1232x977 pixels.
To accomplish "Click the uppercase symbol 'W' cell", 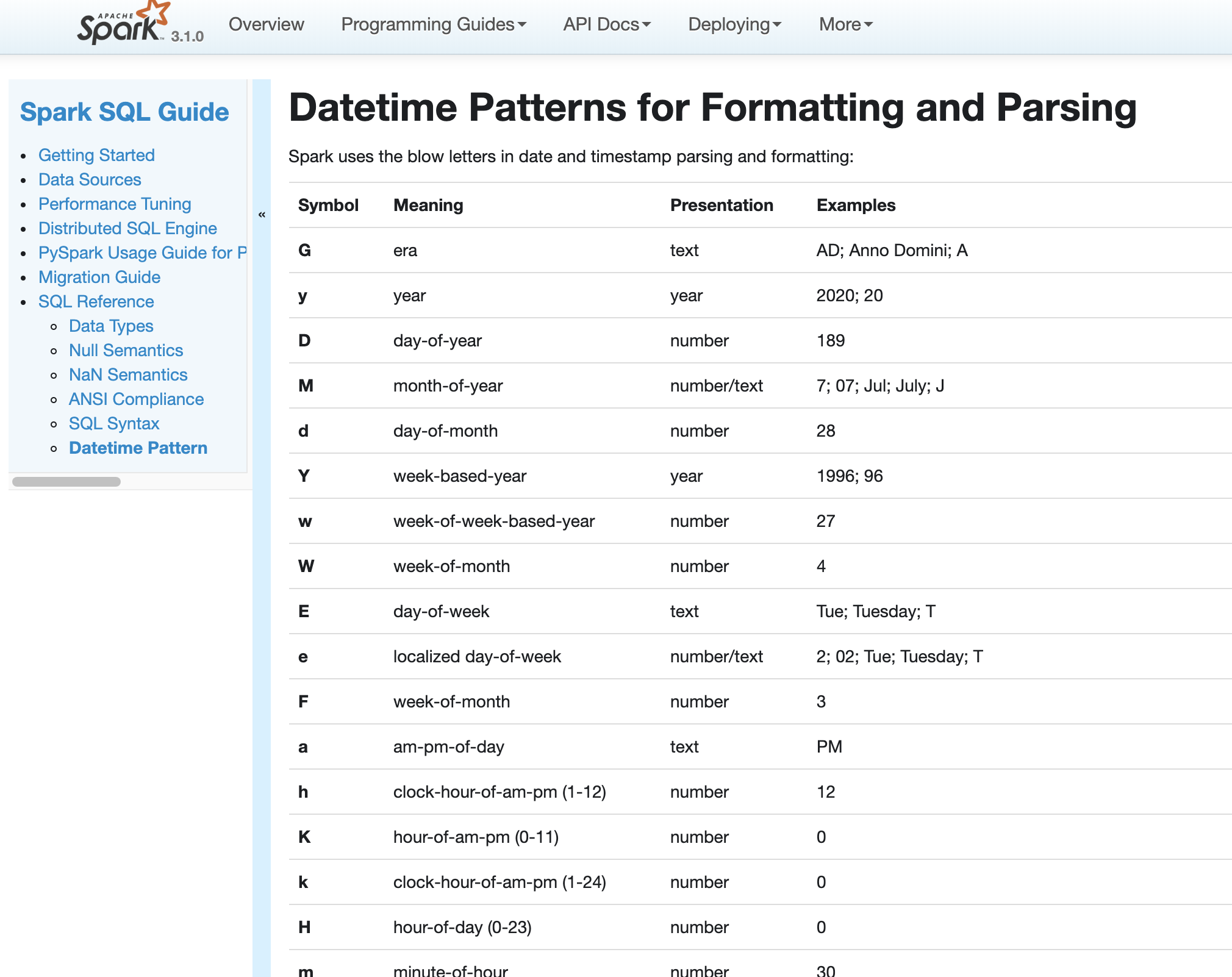I will tap(306, 566).
